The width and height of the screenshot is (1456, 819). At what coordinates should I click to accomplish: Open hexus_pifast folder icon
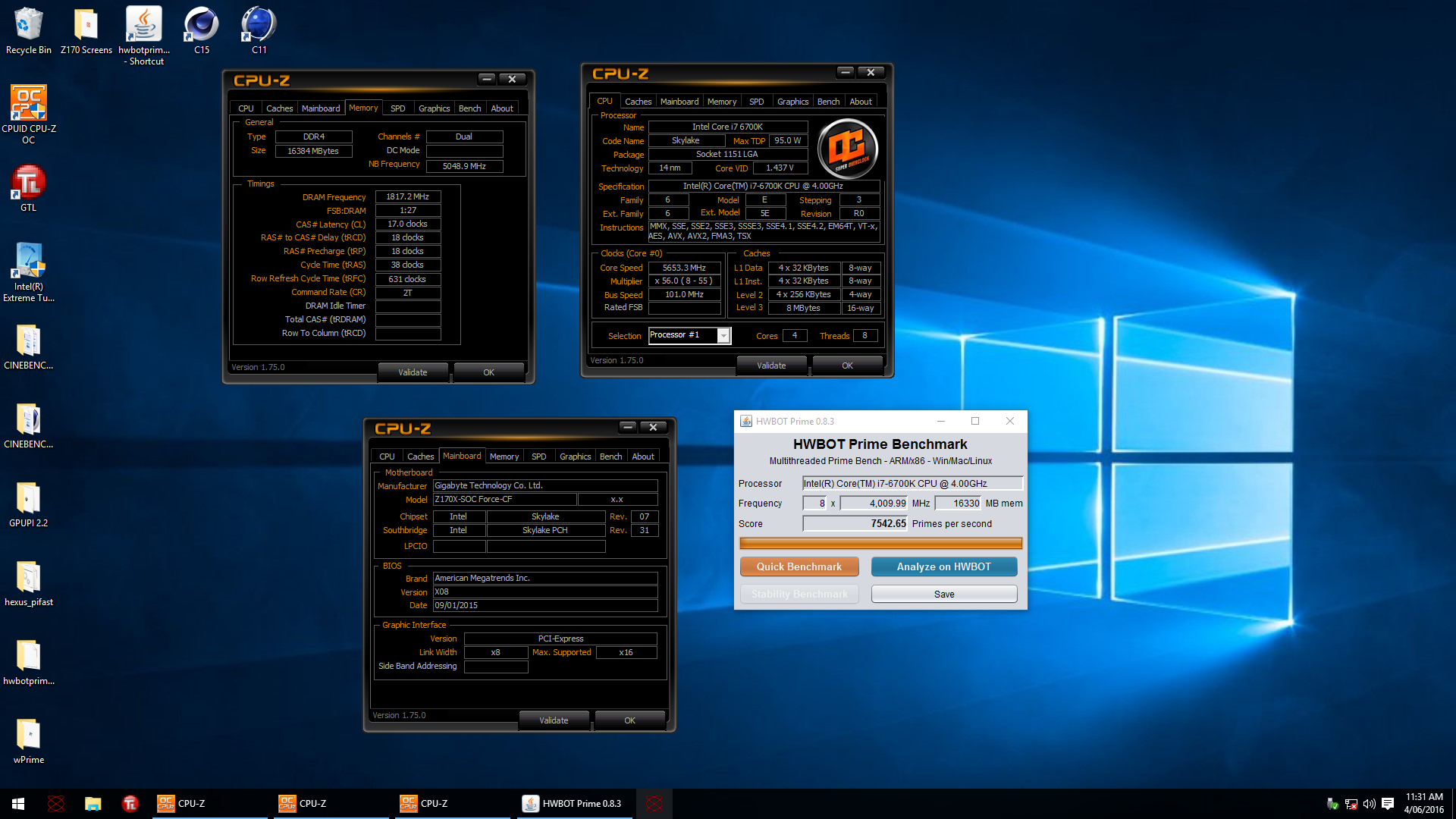point(28,583)
